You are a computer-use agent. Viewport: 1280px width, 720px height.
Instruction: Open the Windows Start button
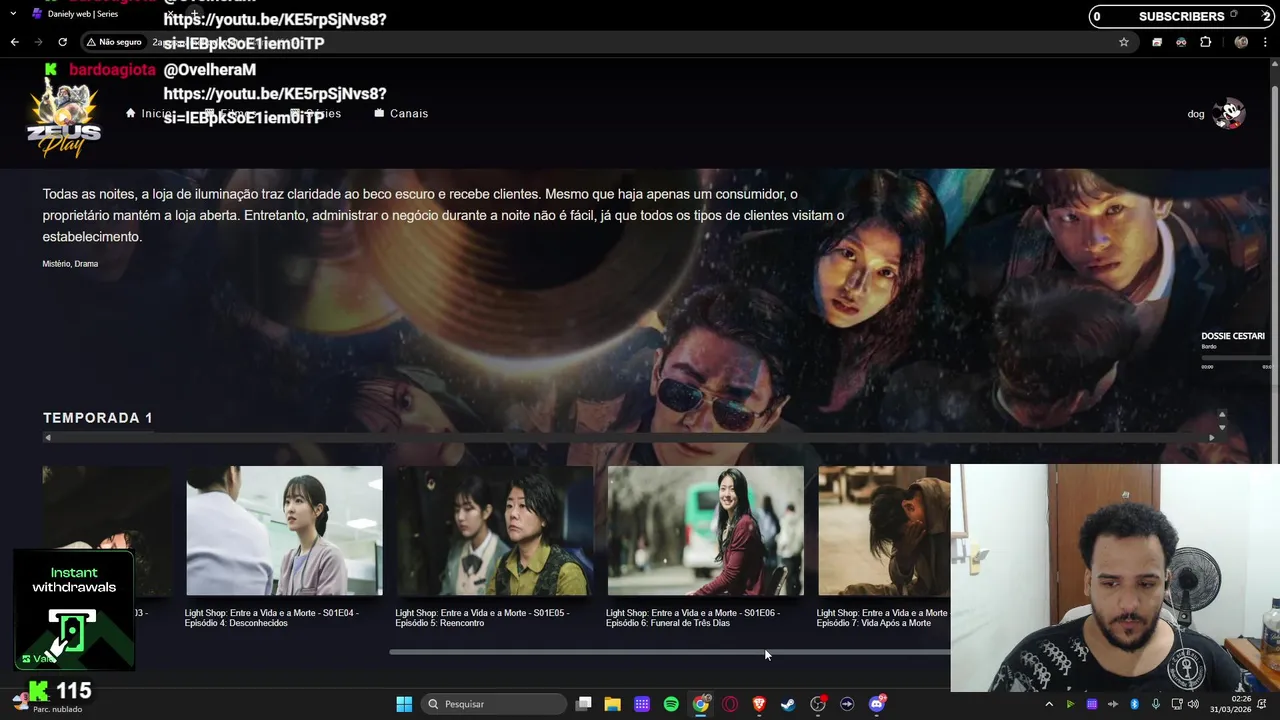pyautogui.click(x=404, y=704)
